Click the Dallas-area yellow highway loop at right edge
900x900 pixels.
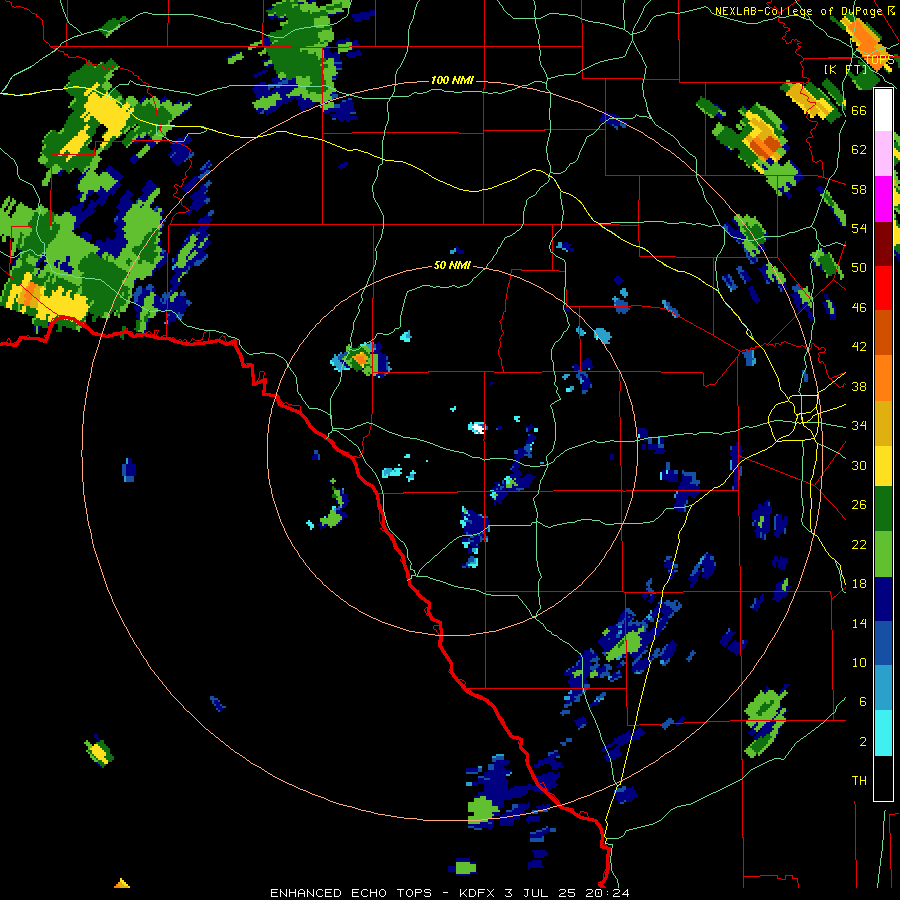tap(794, 418)
